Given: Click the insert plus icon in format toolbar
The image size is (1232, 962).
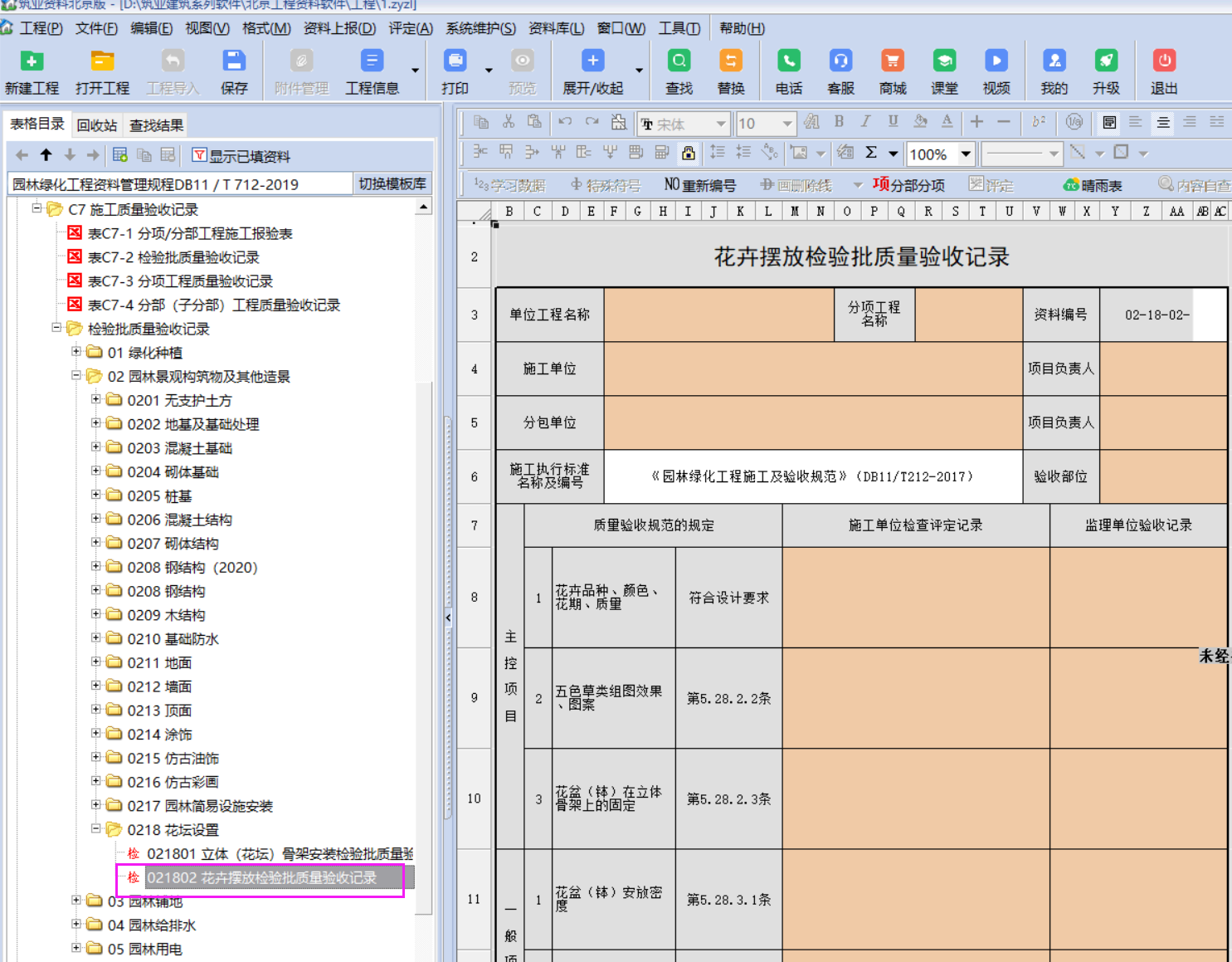Looking at the screenshot, I should (x=976, y=122).
